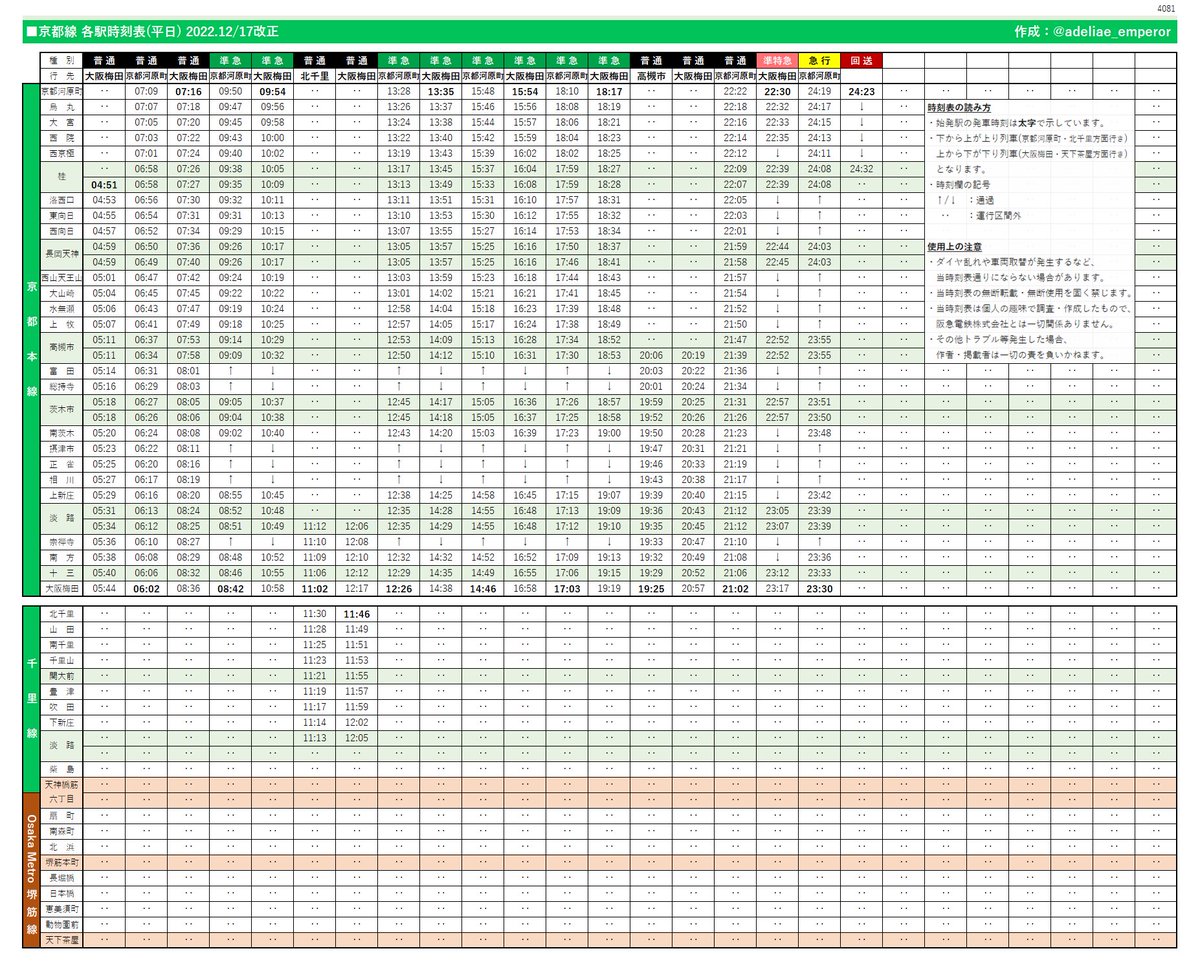Click the 十三 station label
Viewport: 1200px width, 964px height.
(x=62, y=574)
